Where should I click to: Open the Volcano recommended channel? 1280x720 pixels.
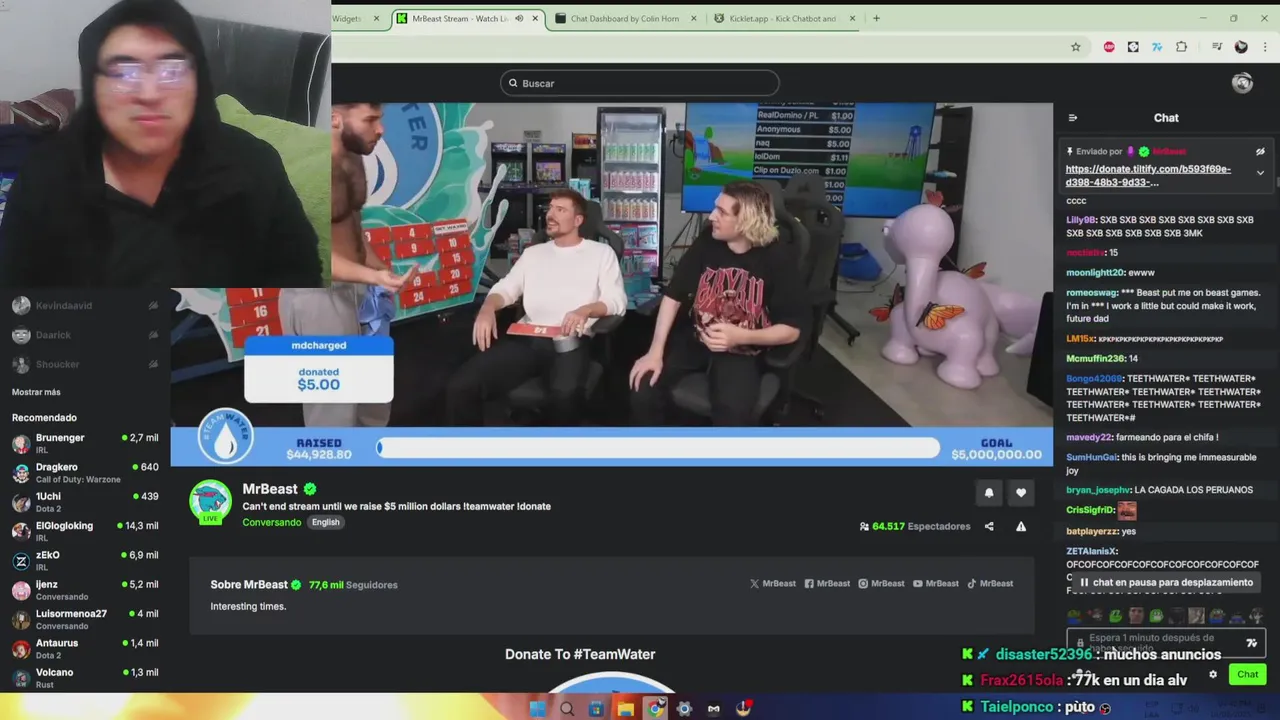click(x=85, y=677)
